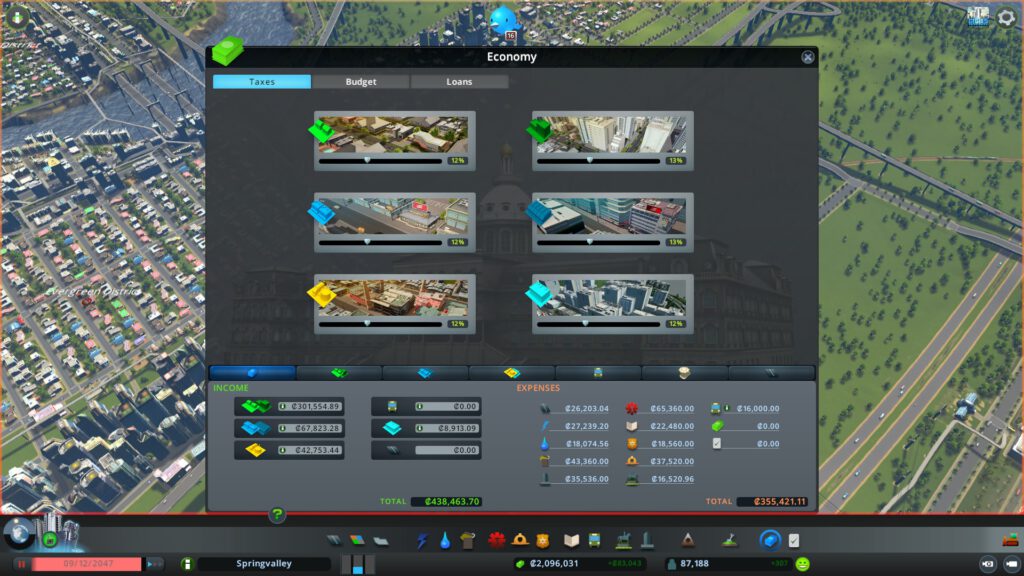Open the Public Transport bus menu
Image resolution: width=1024 pixels, height=576 pixels.
(594, 541)
